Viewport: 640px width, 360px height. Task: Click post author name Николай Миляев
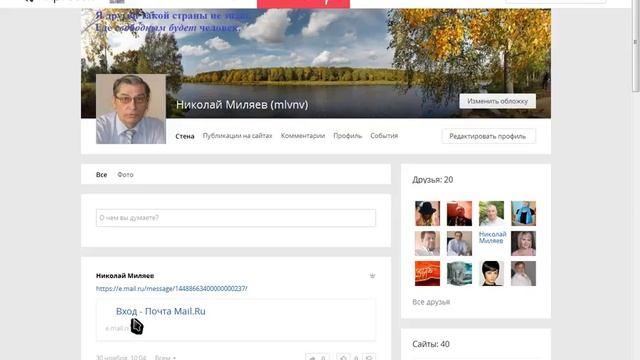pos(125,276)
